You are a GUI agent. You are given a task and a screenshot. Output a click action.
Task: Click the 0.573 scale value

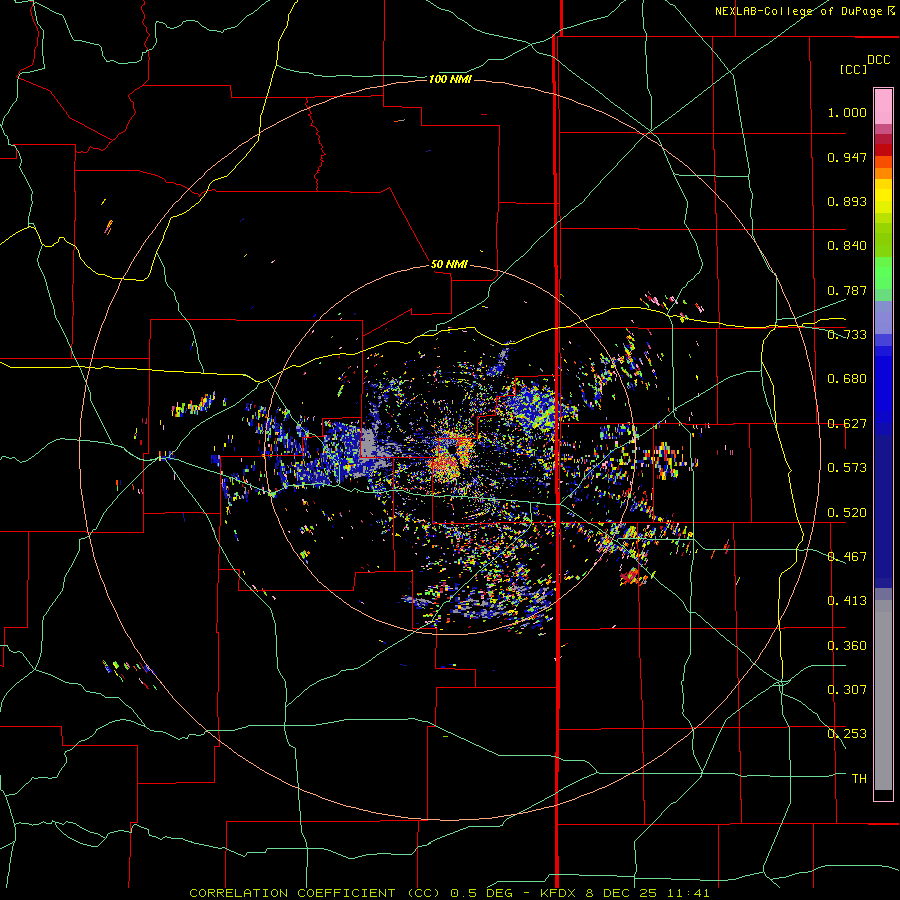point(847,468)
